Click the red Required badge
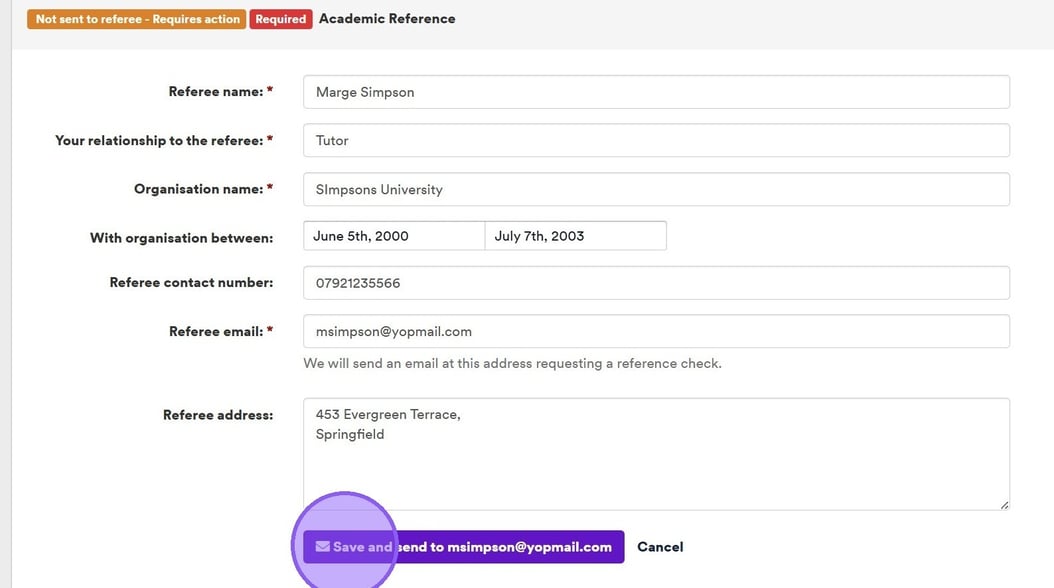The width and height of the screenshot is (1054, 588). click(281, 19)
